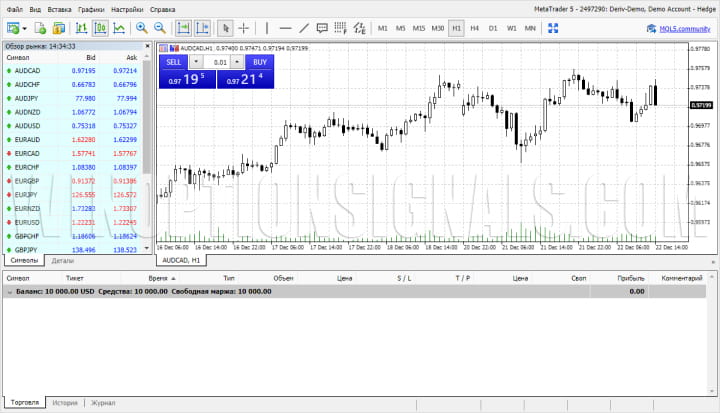This screenshot has height=413, width=720.
Task: Click the MQL5 community graduation cap icon
Action: 651,29
